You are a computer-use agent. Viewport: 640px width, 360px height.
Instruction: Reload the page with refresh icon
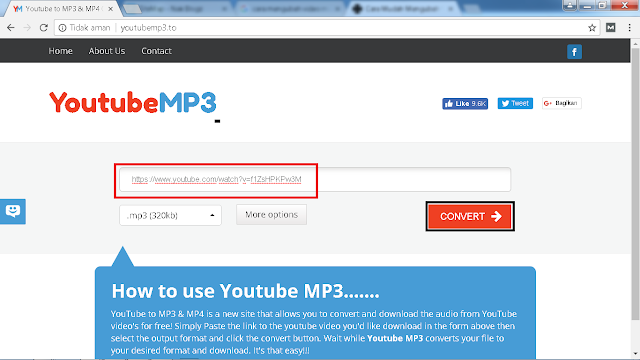pos(44,28)
